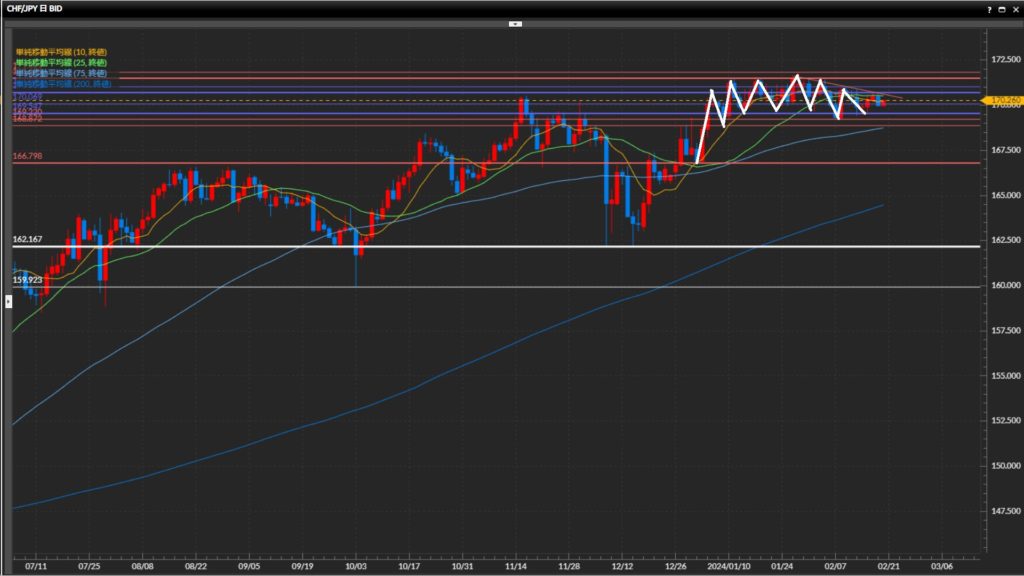Expand the left side panel arrow

8,286
